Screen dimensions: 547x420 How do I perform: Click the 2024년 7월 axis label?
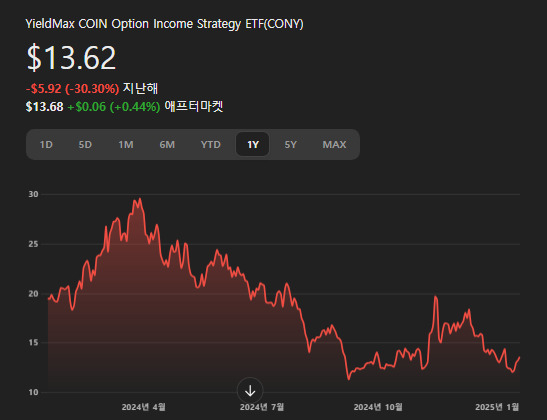point(262,407)
